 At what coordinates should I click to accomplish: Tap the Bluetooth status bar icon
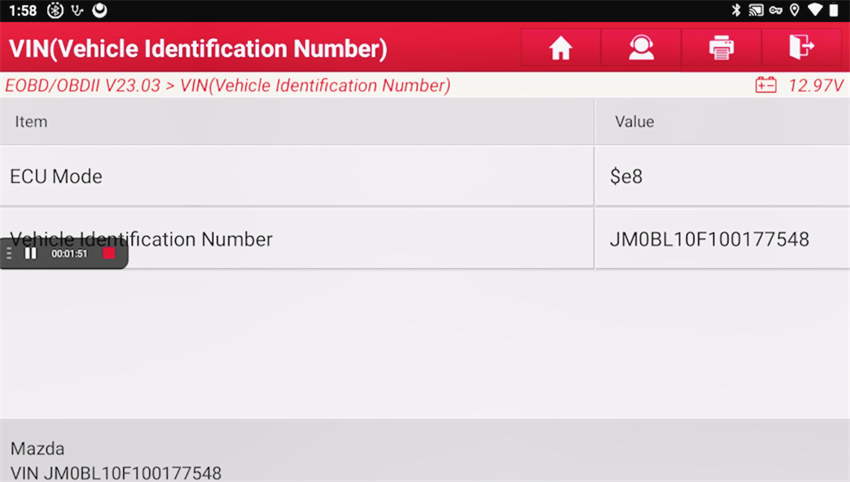click(x=736, y=10)
